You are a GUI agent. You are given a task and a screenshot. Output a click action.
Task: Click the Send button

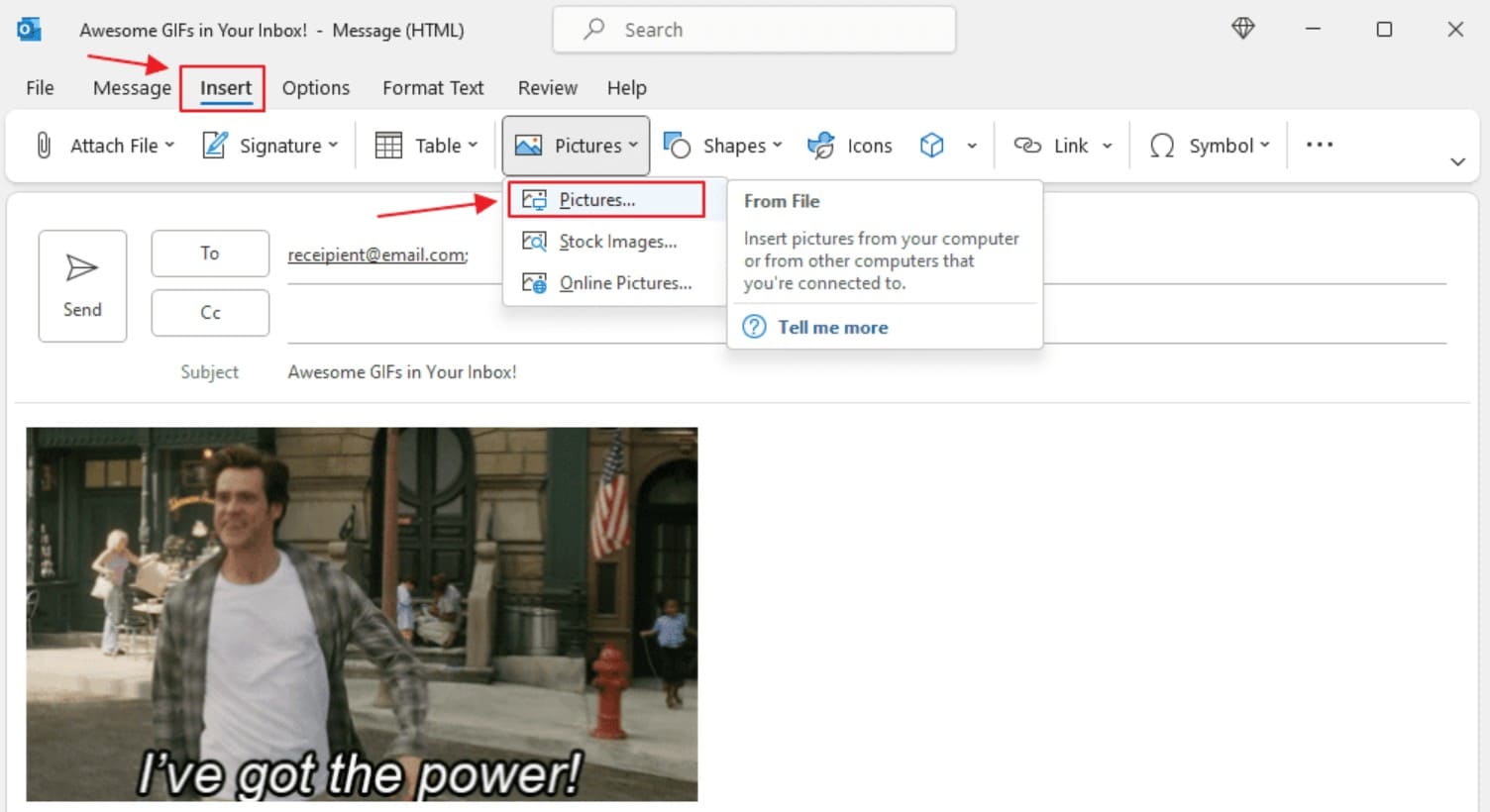click(82, 286)
